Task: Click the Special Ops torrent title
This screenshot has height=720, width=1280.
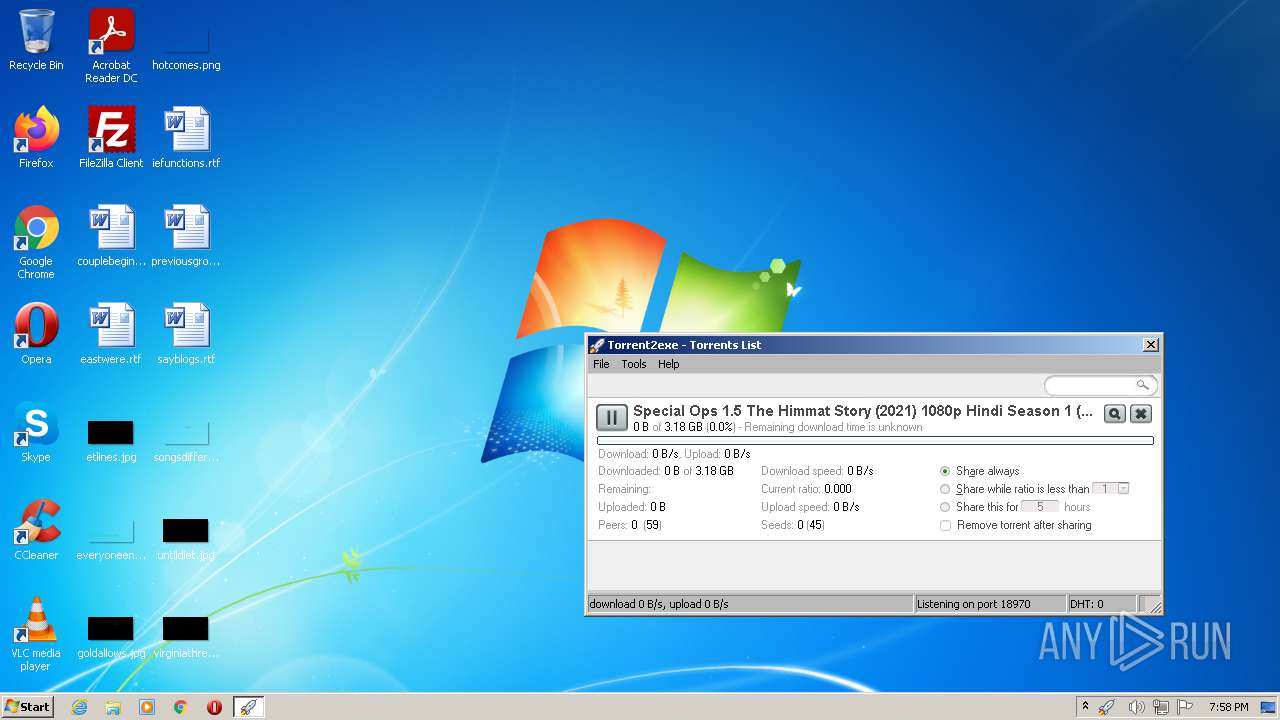Action: coord(863,411)
